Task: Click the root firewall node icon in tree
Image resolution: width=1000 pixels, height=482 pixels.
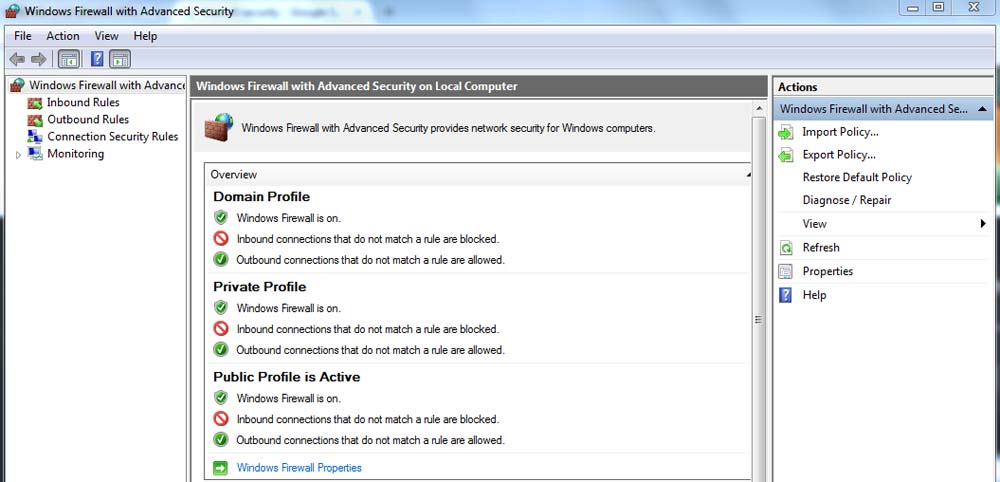Action: 18,85
